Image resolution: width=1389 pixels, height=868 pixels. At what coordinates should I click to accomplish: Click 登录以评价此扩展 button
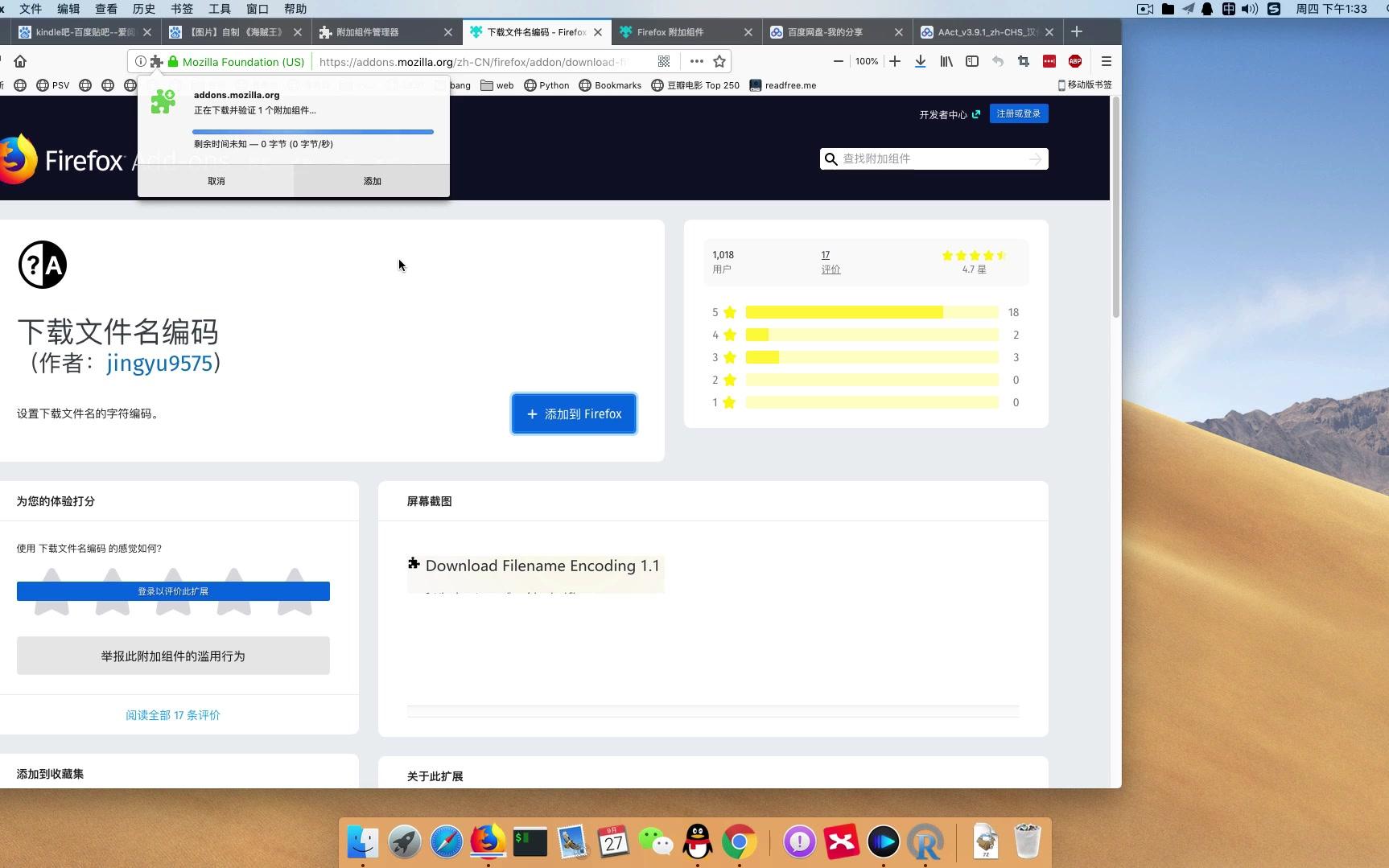point(173,591)
